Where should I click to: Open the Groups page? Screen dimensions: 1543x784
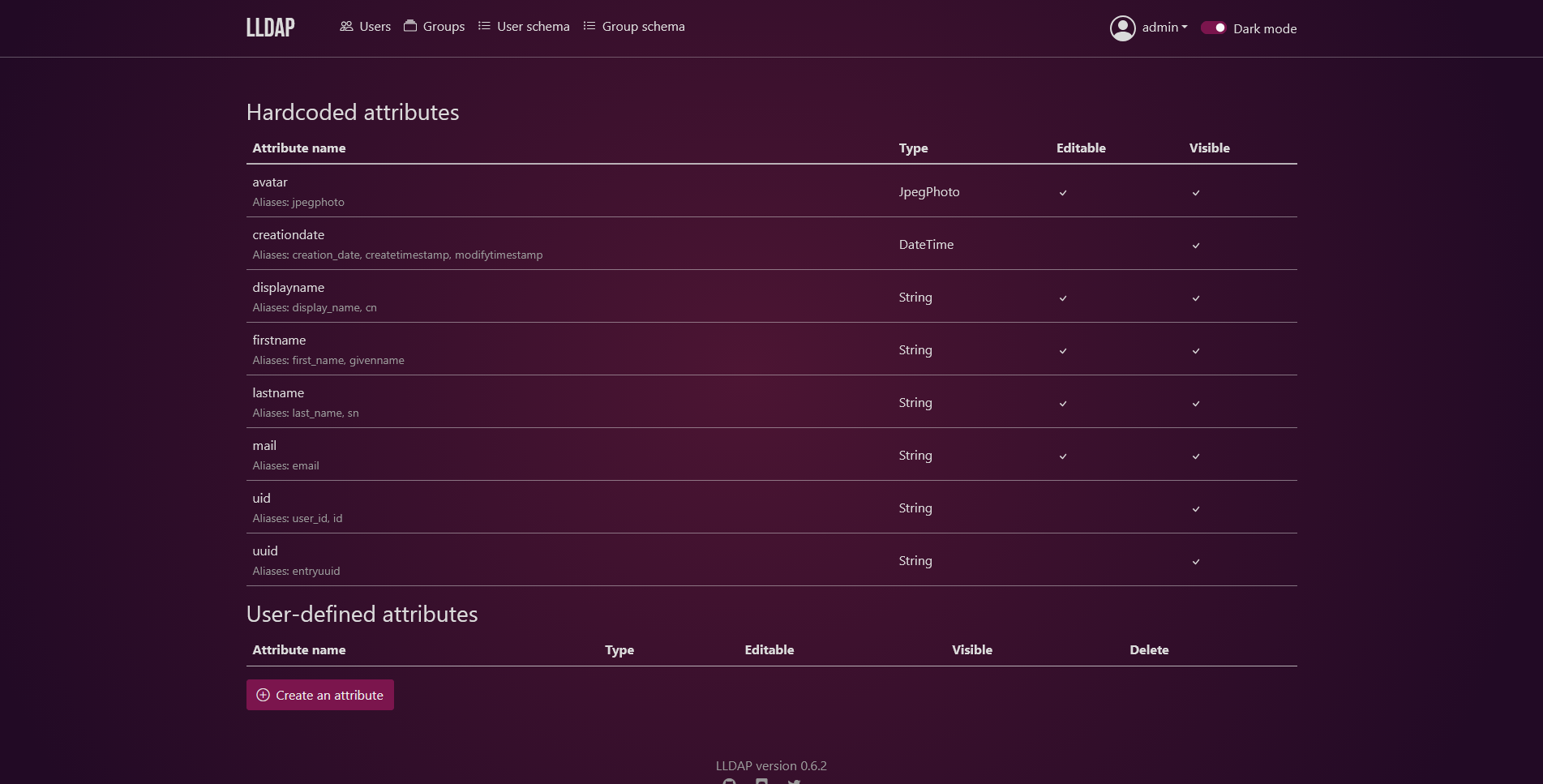pos(443,27)
